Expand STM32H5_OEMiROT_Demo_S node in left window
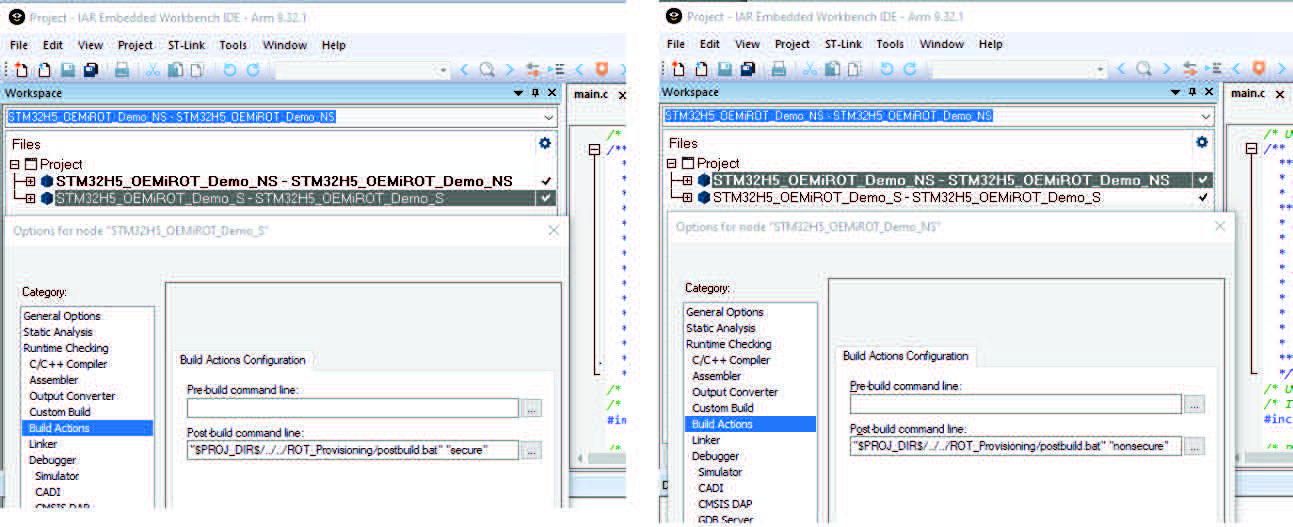Screen dimensions: 1293x527 [x=30, y=198]
